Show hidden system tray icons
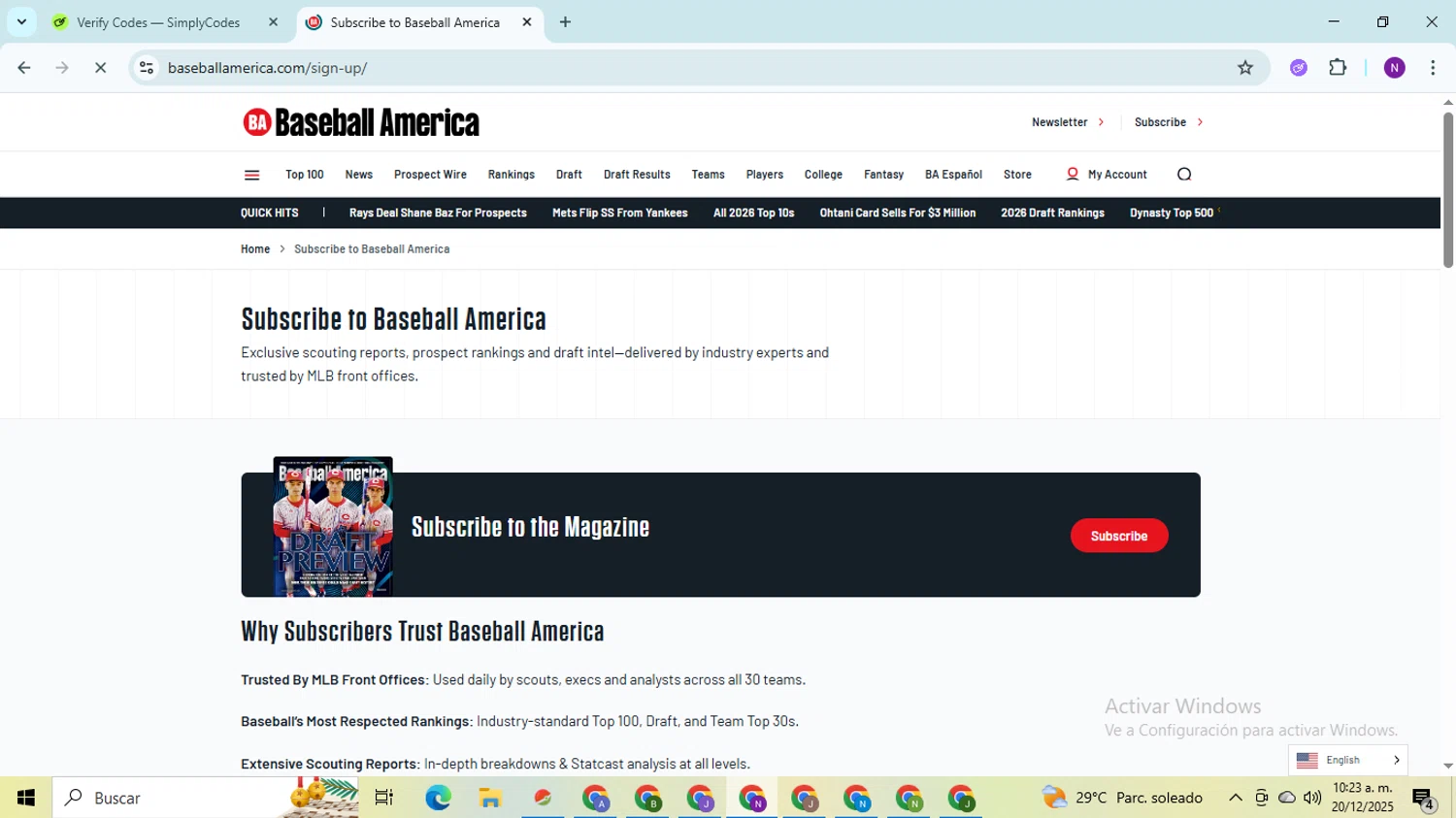The width and height of the screenshot is (1456, 818). click(1236, 798)
